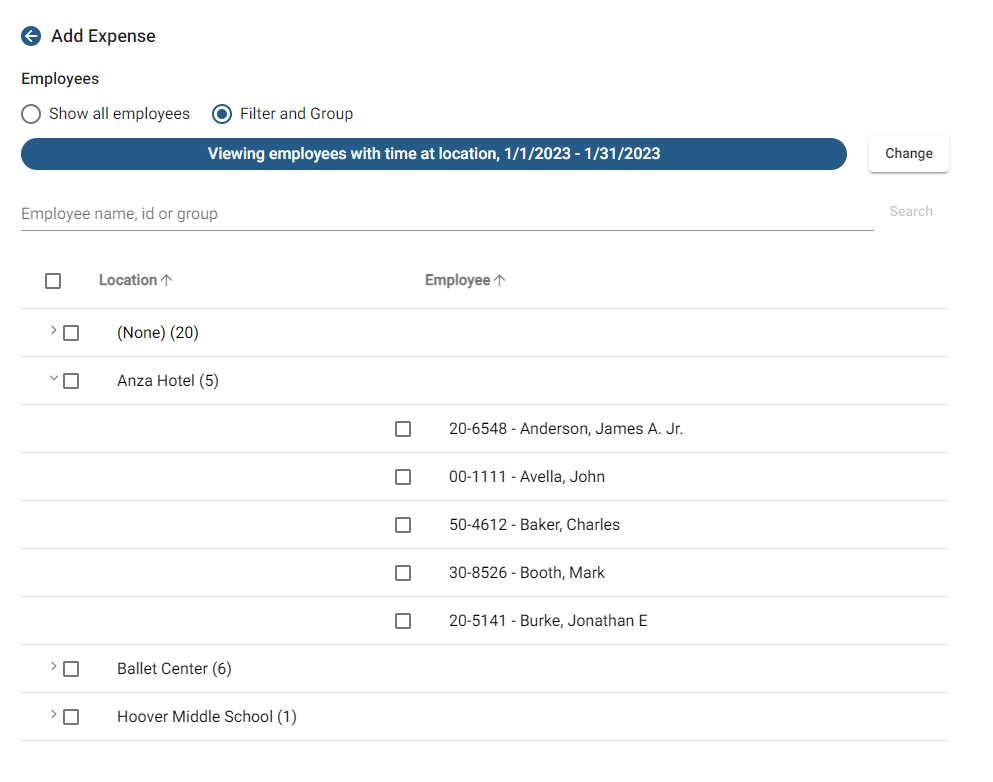Select the Filter and Group radio button
The image size is (993, 782).
[x=222, y=114]
